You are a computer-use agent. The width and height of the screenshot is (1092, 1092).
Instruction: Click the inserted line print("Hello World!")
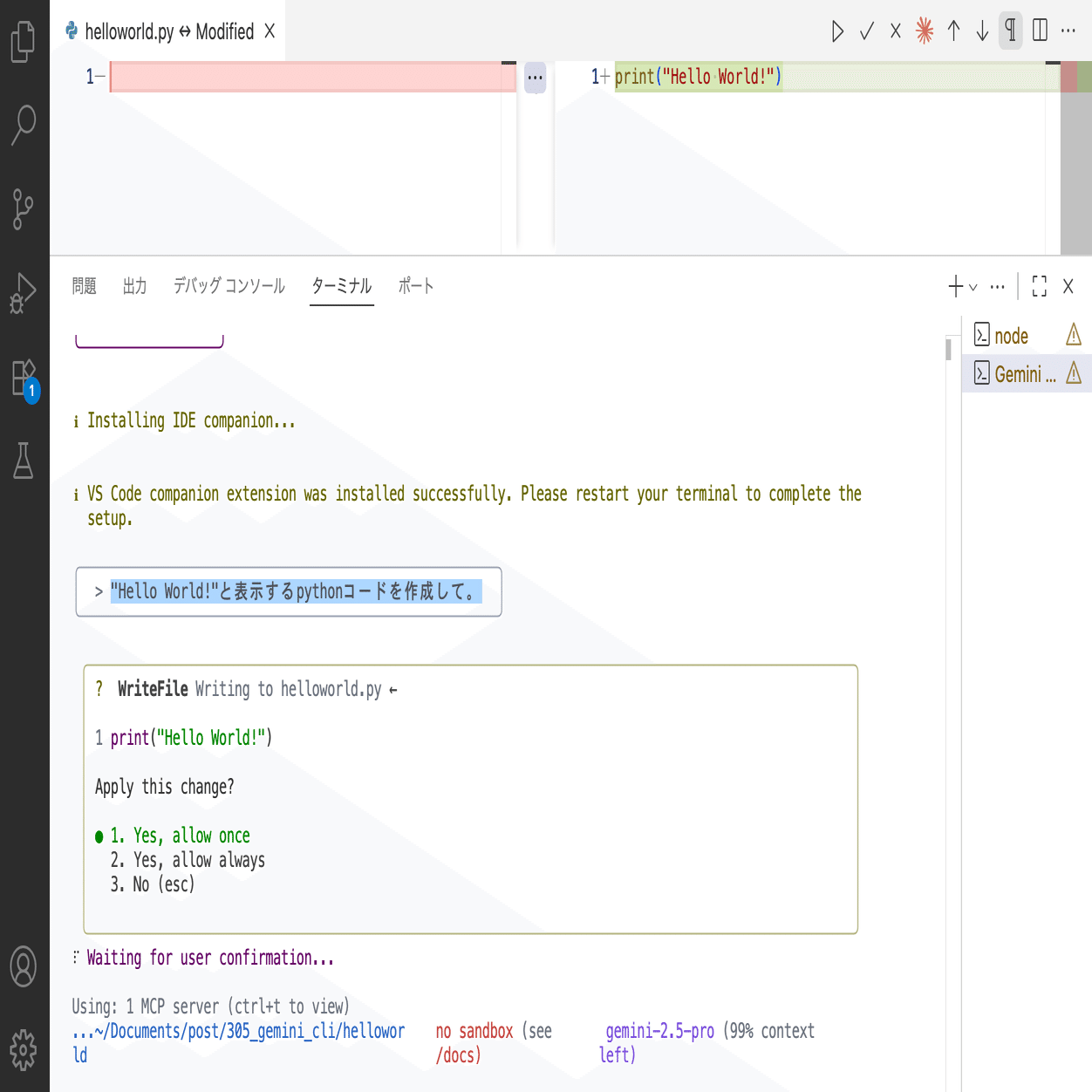point(699,77)
